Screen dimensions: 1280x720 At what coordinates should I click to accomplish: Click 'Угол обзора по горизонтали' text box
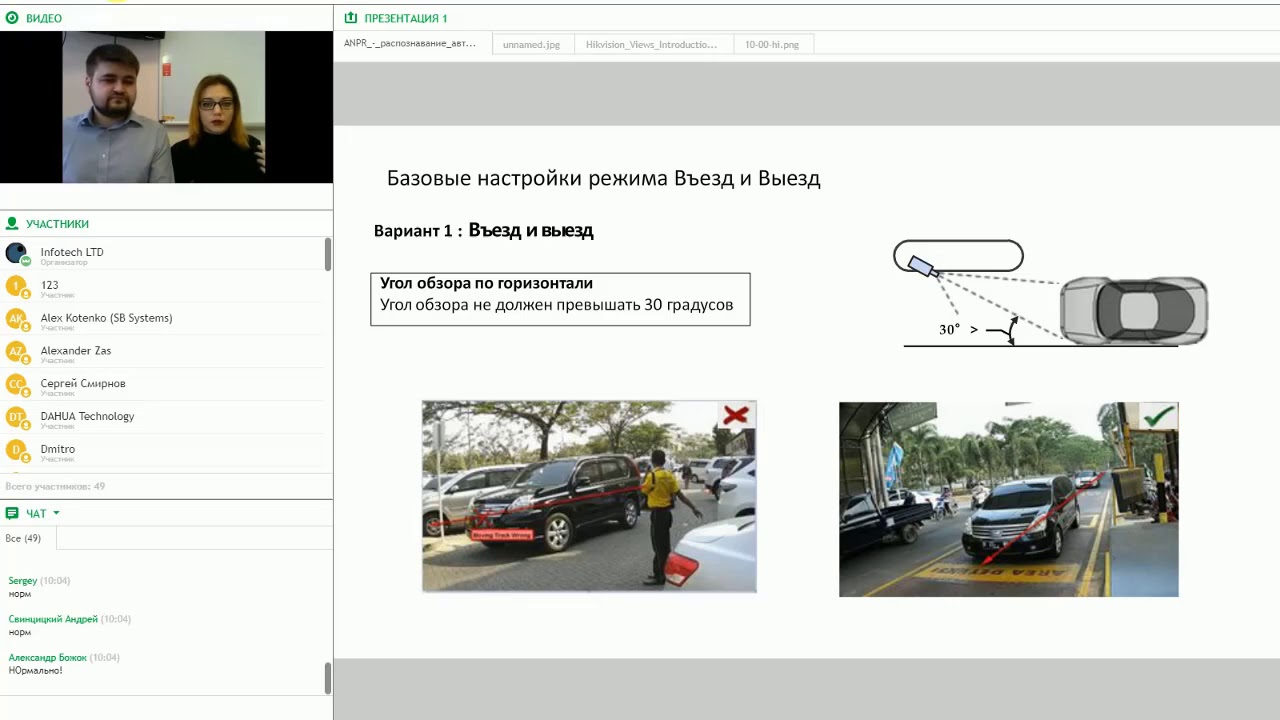pos(560,299)
